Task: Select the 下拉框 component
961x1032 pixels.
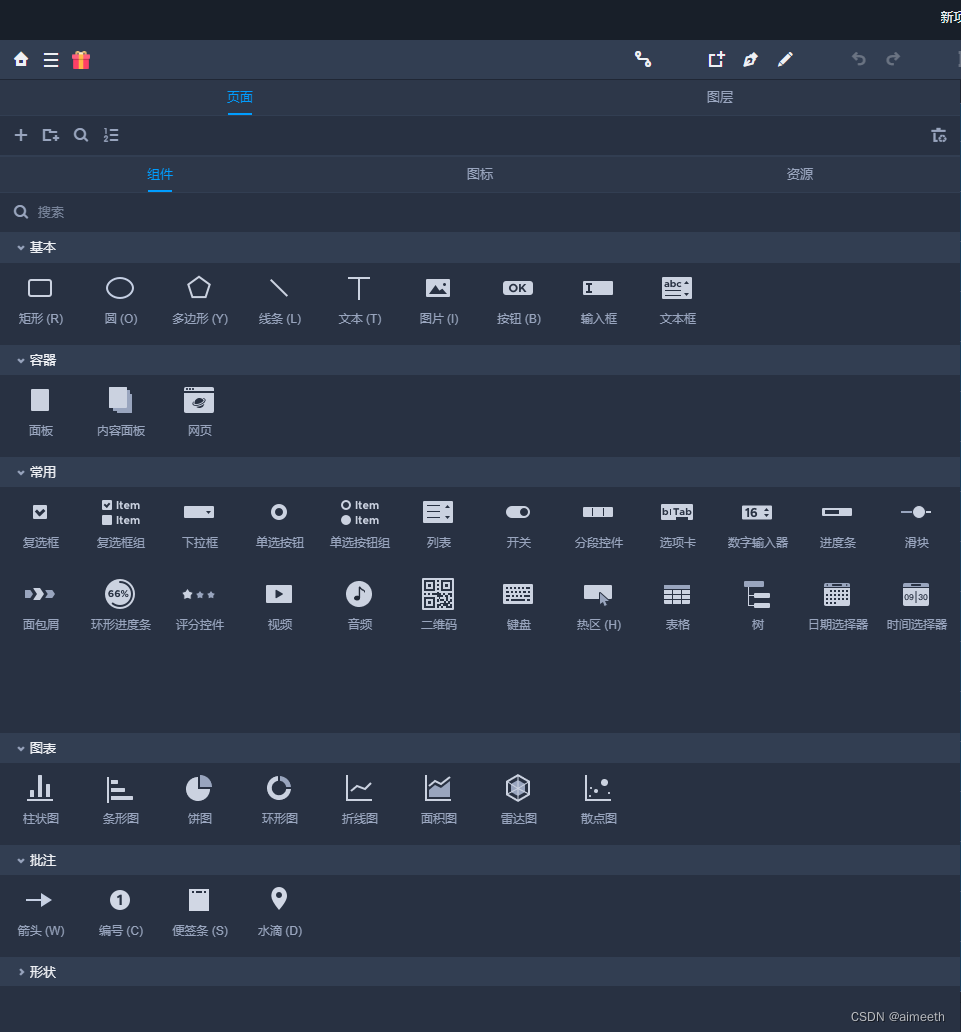Action: coord(199,525)
